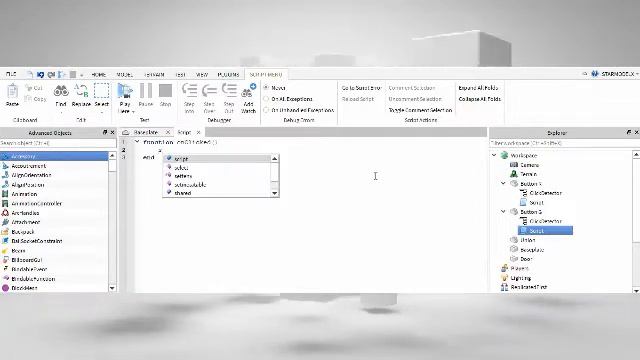This screenshot has height=360, width=640.
Task: Collapse the Workspace node in Explorer
Action: 494,155
